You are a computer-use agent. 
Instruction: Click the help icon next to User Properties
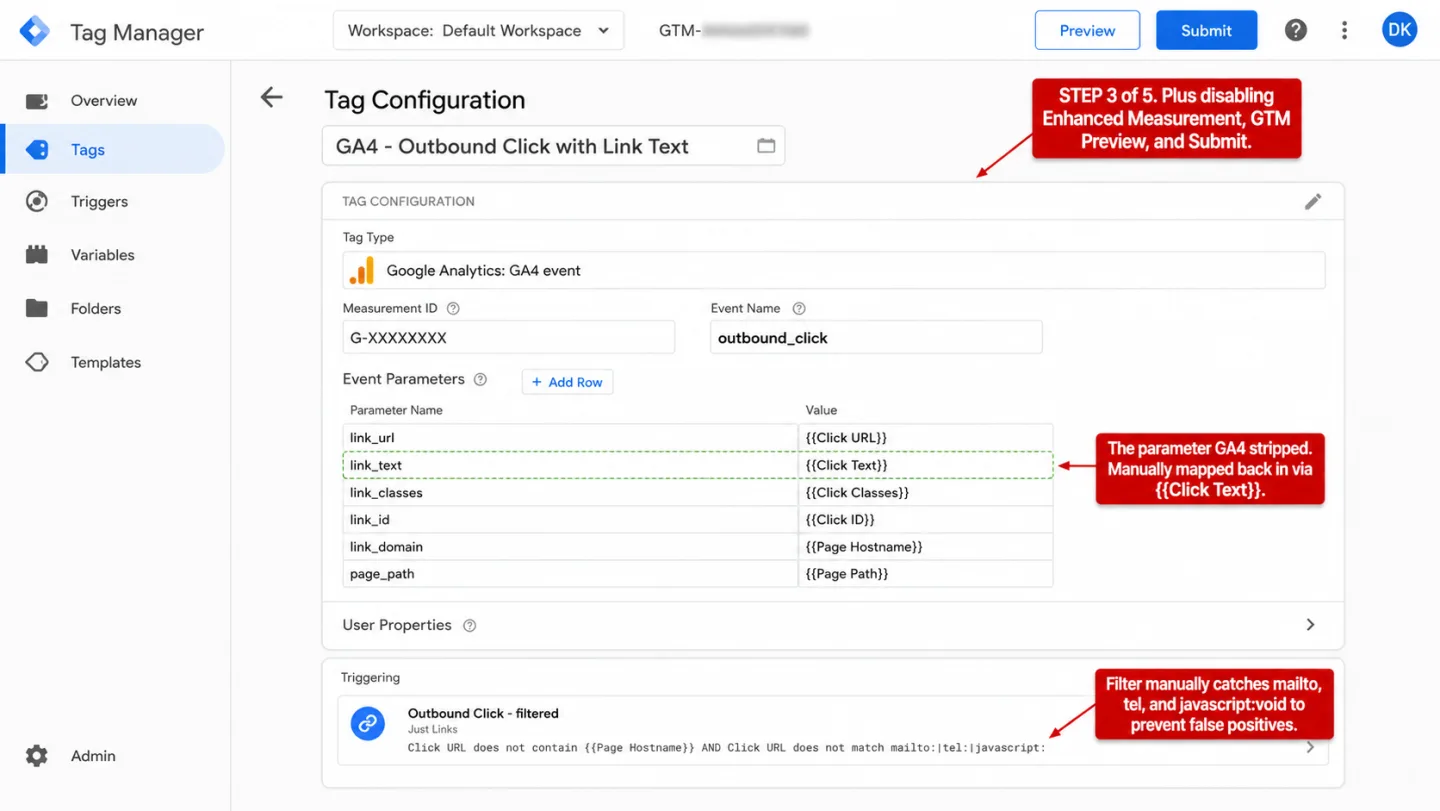(x=469, y=626)
